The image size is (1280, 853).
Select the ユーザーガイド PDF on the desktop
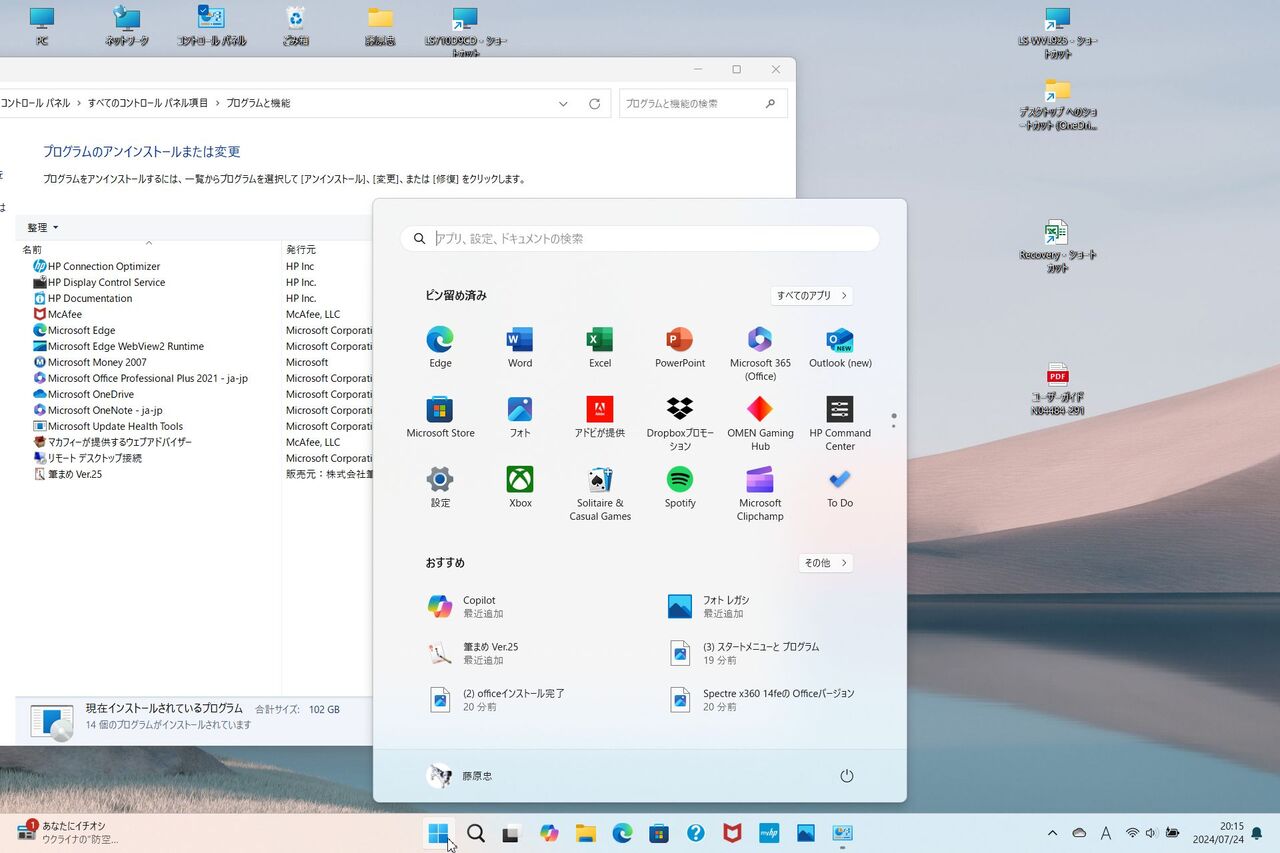[x=1058, y=389]
